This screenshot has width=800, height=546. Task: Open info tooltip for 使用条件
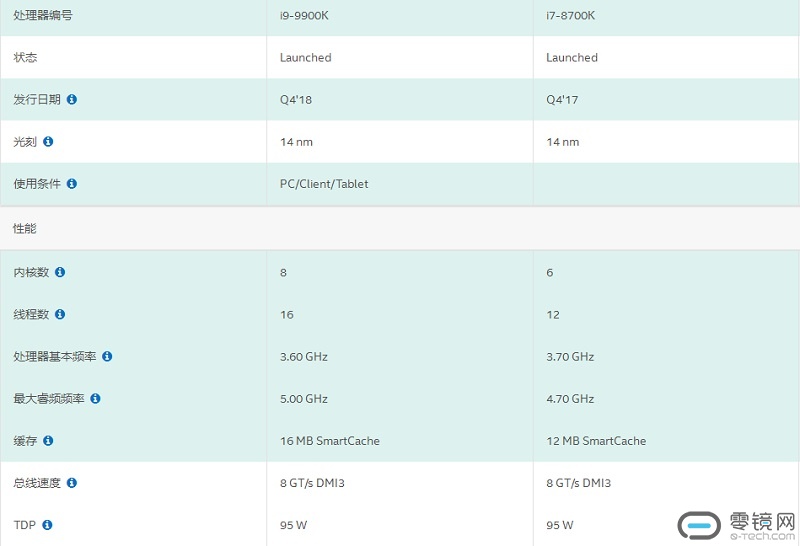tap(72, 184)
